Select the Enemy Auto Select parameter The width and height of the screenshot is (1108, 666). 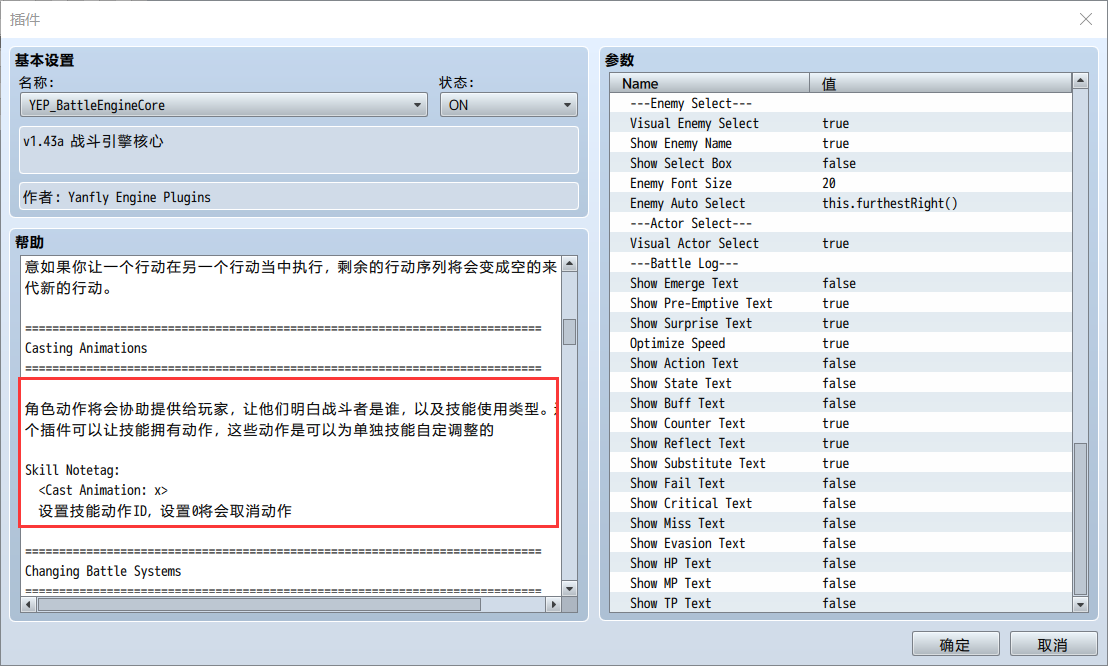[841, 204]
